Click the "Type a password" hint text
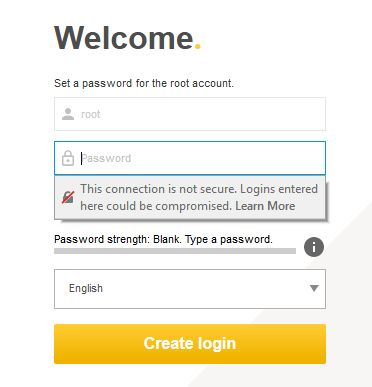 coord(229,239)
